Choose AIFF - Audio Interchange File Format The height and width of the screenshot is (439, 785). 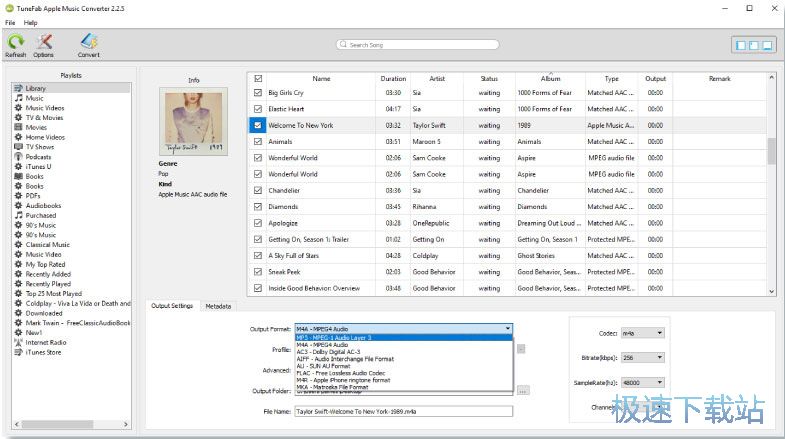click(x=404, y=359)
